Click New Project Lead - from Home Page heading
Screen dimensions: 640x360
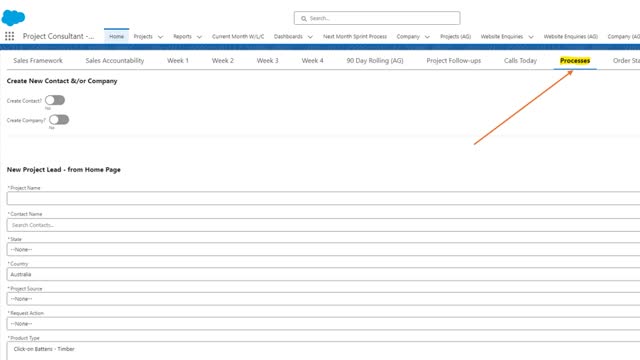(x=64, y=169)
